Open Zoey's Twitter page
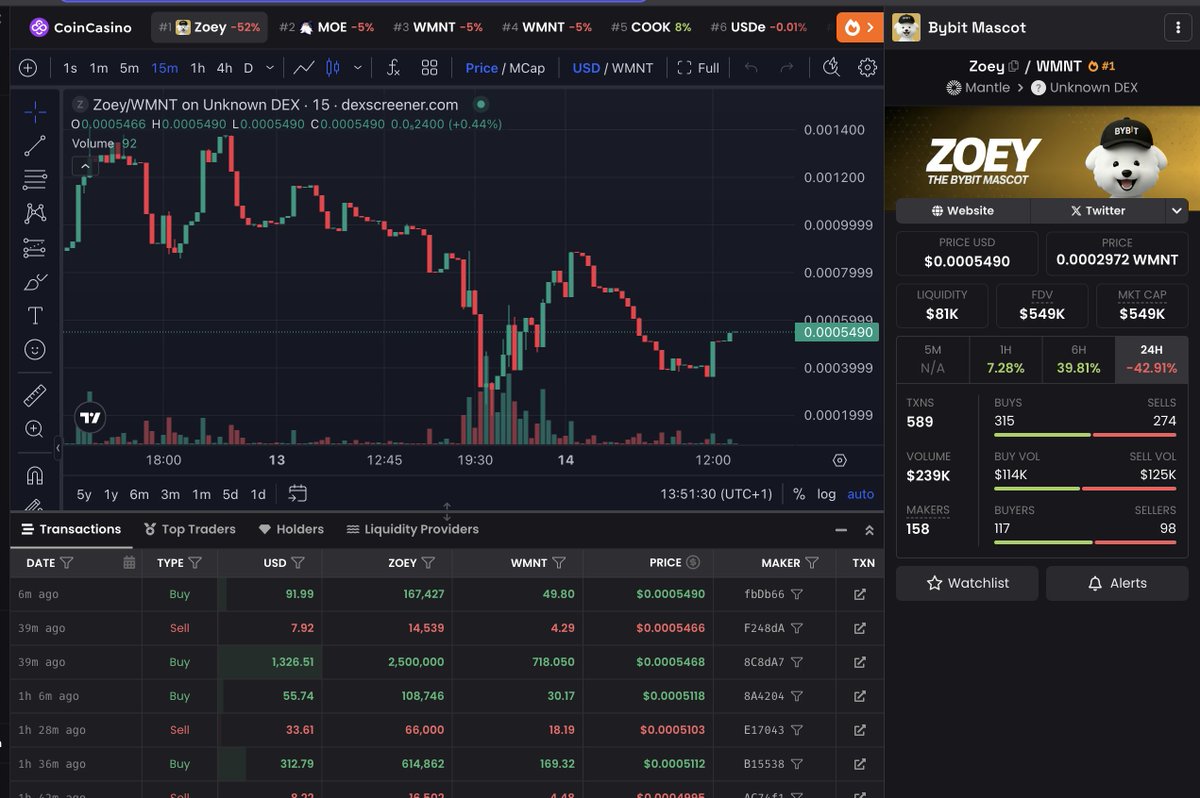1200x798 pixels. [x=1098, y=211]
